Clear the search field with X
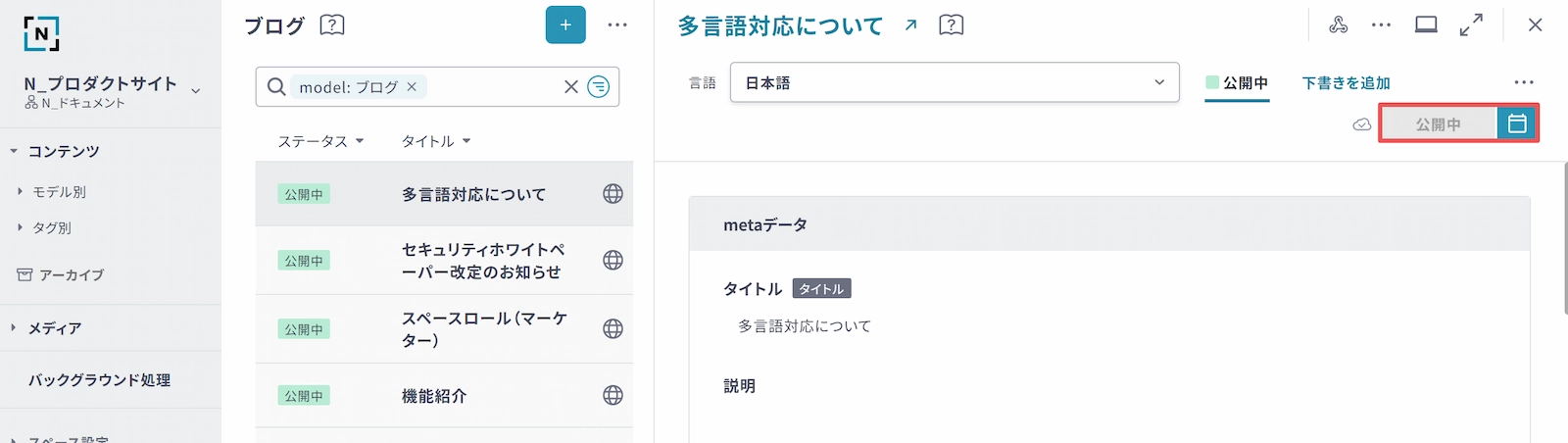The height and width of the screenshot is (443, 1568). click(571, 87)
